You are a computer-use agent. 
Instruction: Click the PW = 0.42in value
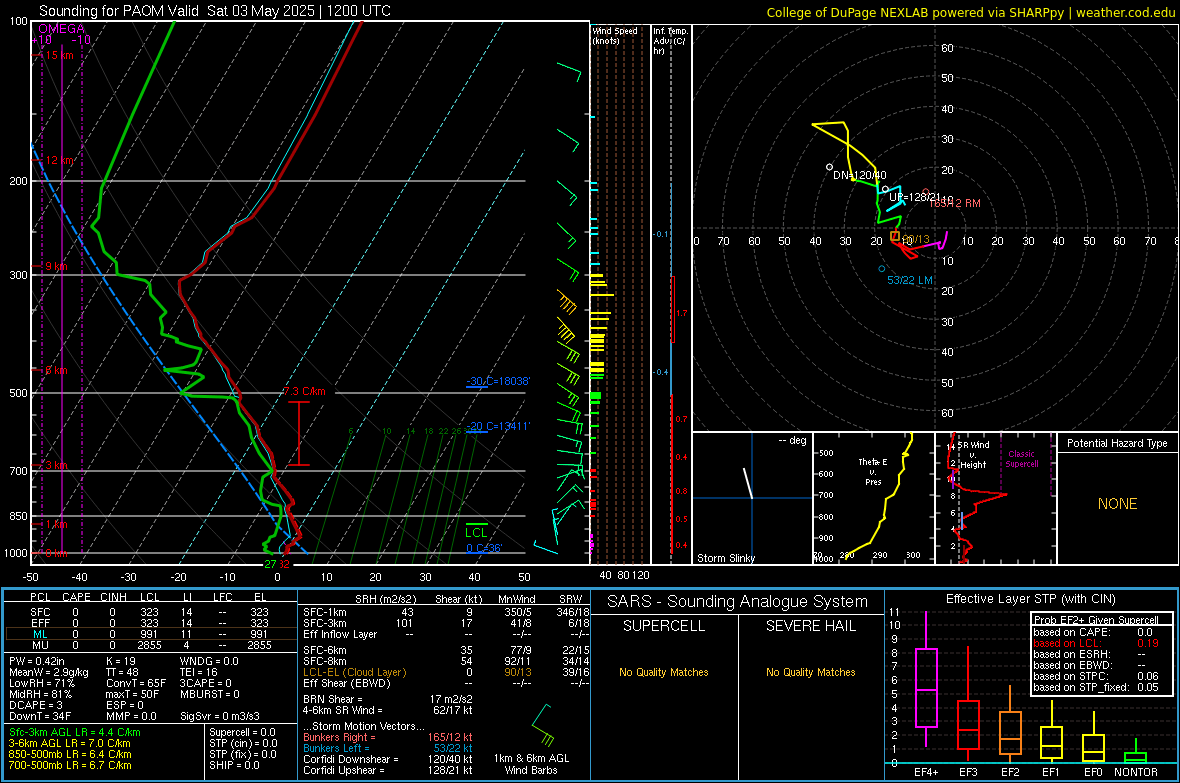point(37,661)
